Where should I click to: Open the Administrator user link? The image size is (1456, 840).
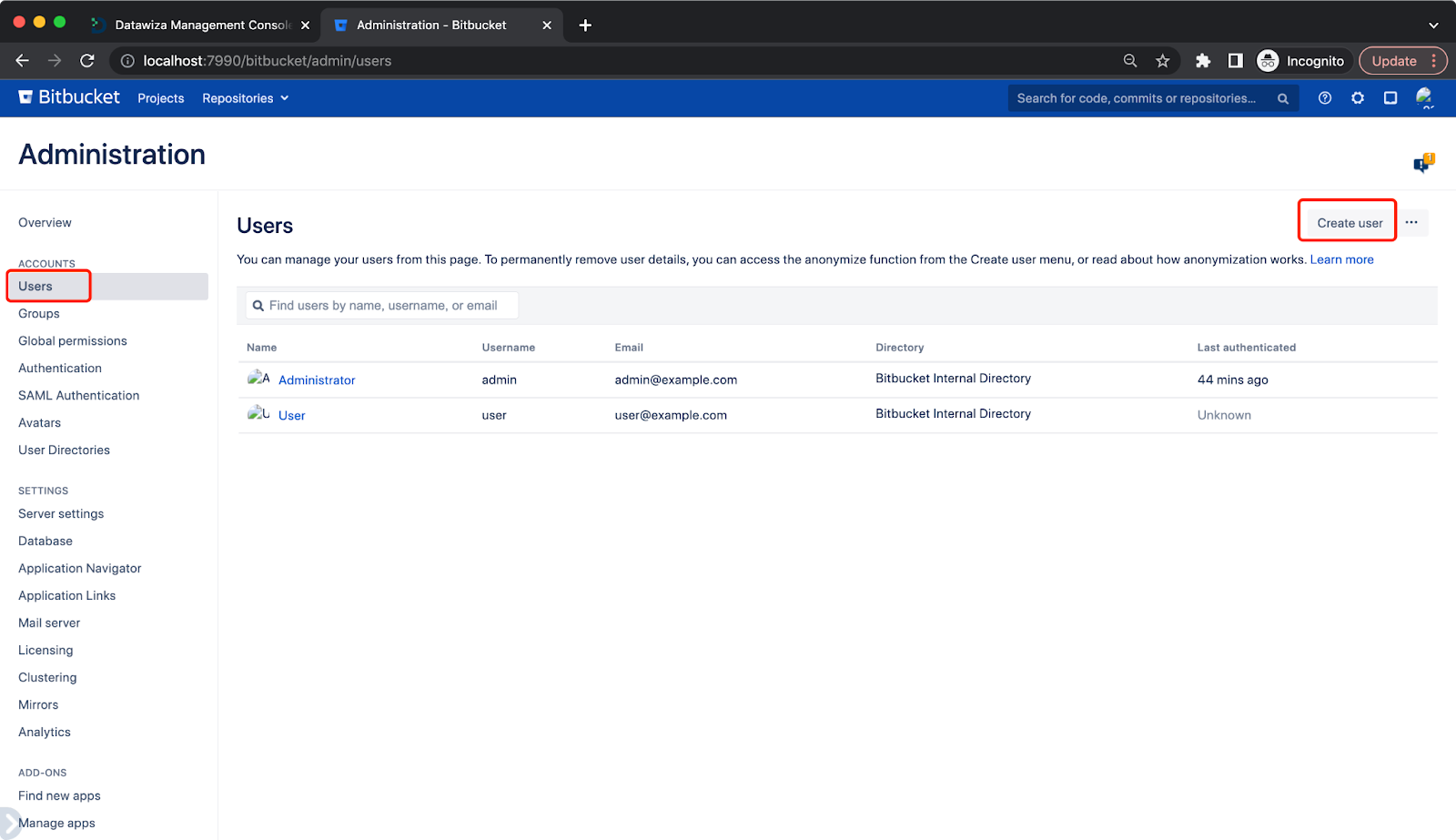click(317, 380)
